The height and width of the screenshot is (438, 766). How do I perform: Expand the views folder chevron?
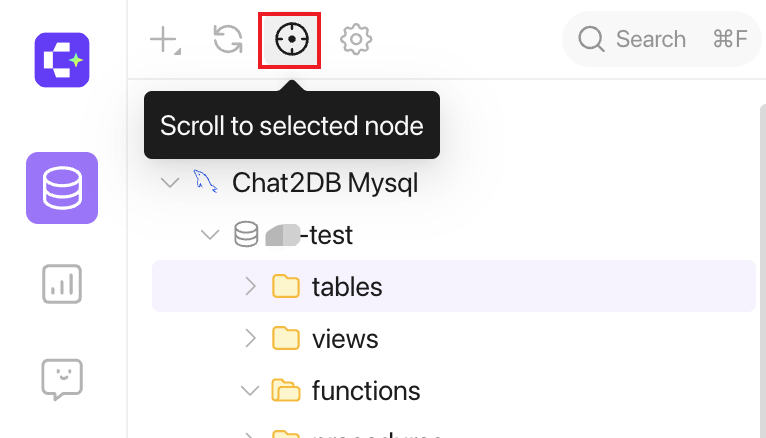pyautogui.click(x=250, y=338)
